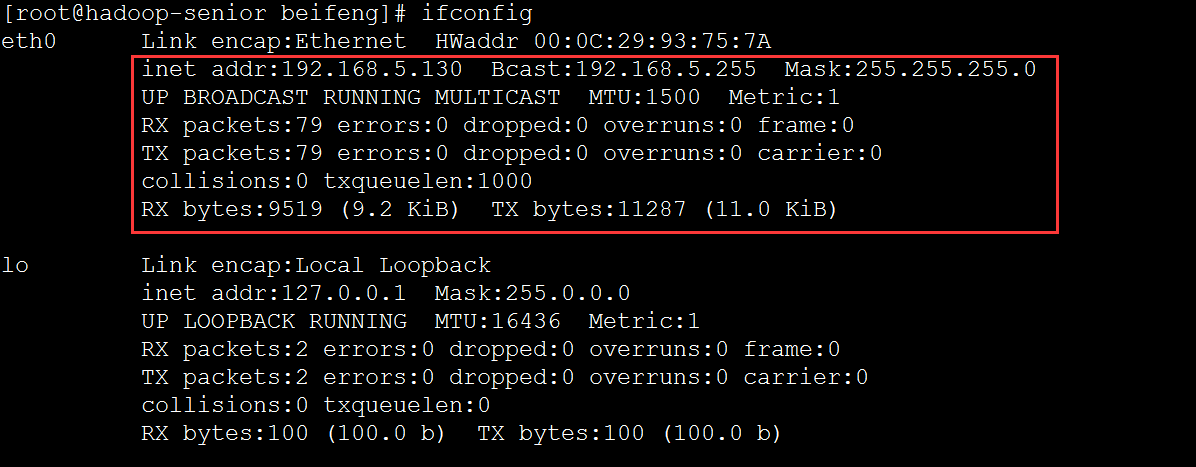The image size is (1196, 467).
Task: Click the RX bytes:9519 text
Action: 232,209
